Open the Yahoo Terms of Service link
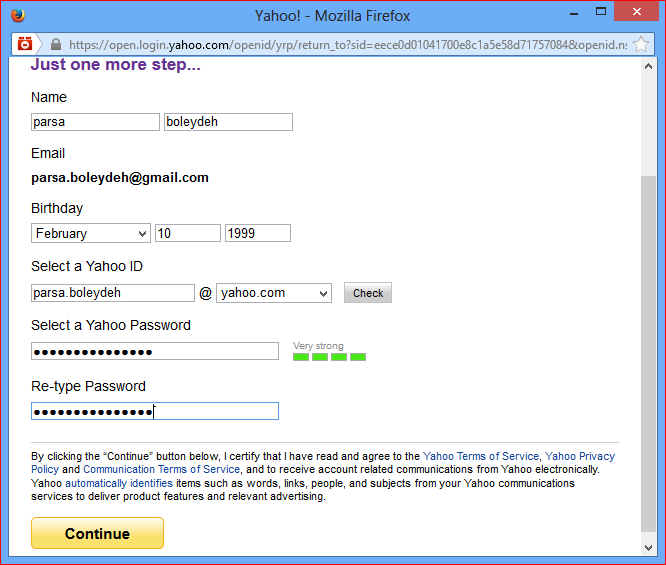 [x=481, y=456]
